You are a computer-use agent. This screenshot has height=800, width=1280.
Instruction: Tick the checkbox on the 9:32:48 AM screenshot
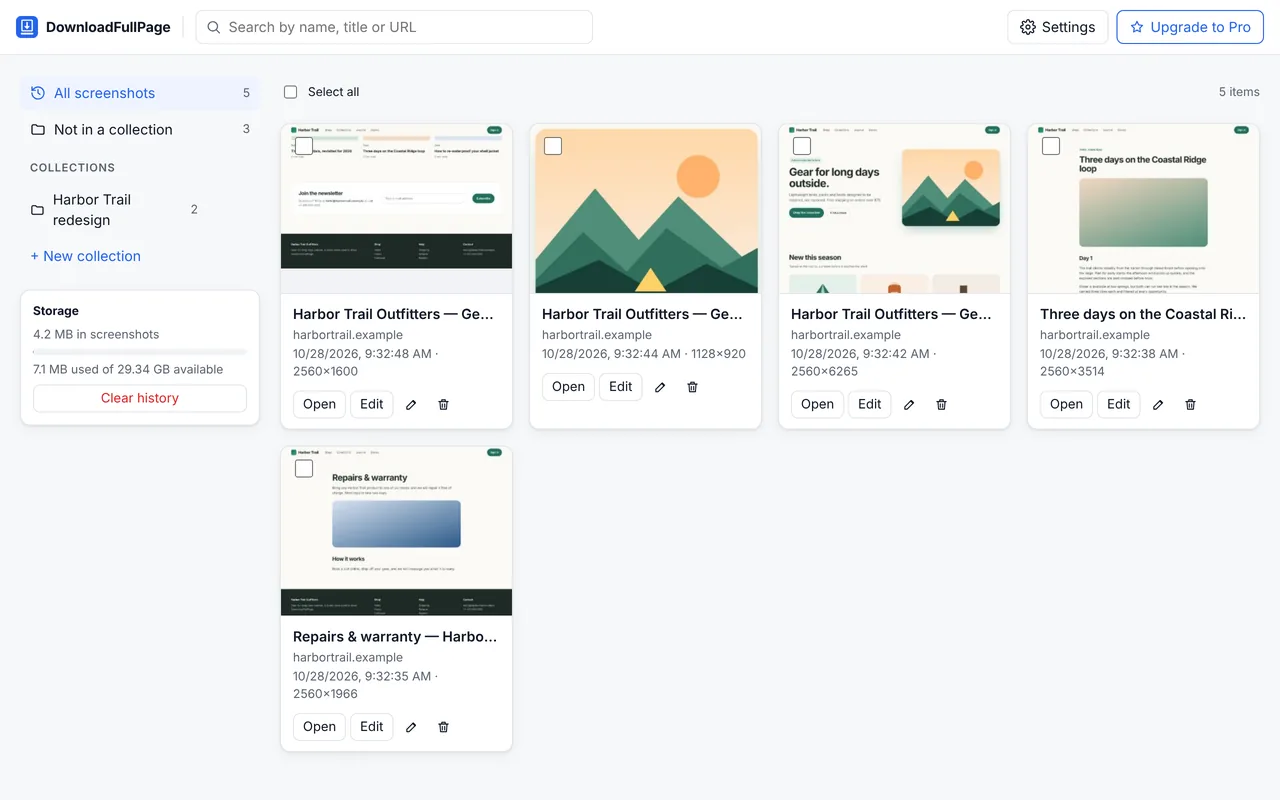point(304,146)
